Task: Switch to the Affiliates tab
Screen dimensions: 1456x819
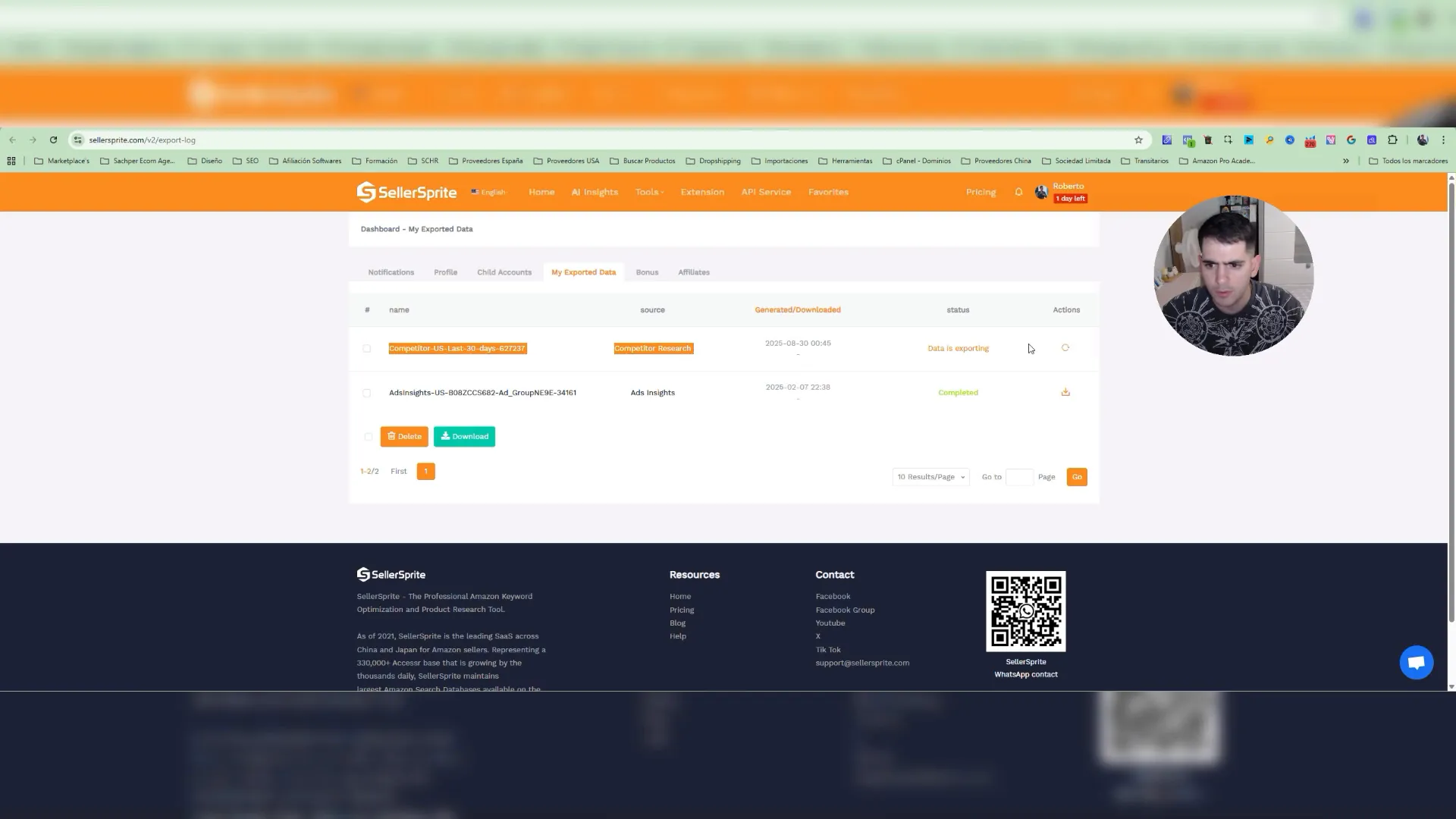Action: (694, 272)
